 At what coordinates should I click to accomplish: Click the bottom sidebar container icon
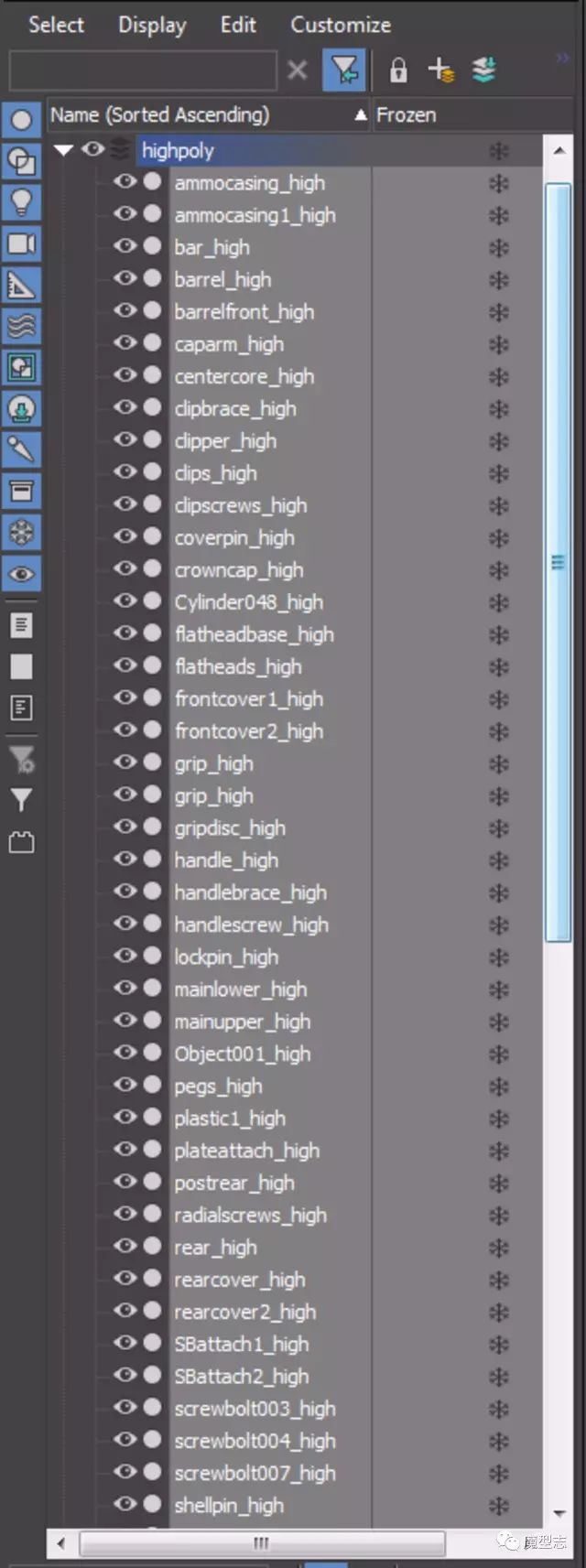pos(21,842)
